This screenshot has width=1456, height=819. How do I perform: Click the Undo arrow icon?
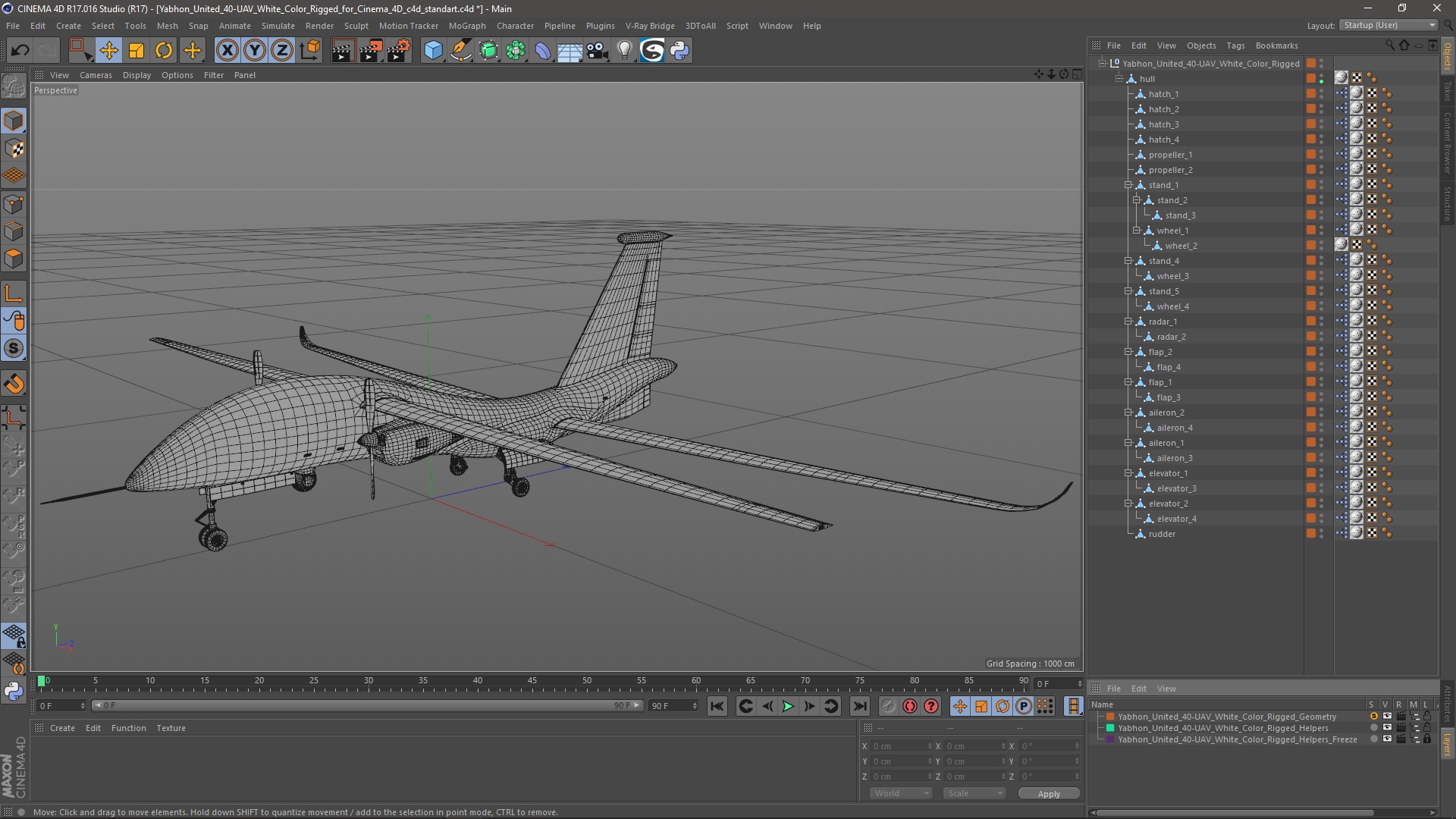point(20,51)
